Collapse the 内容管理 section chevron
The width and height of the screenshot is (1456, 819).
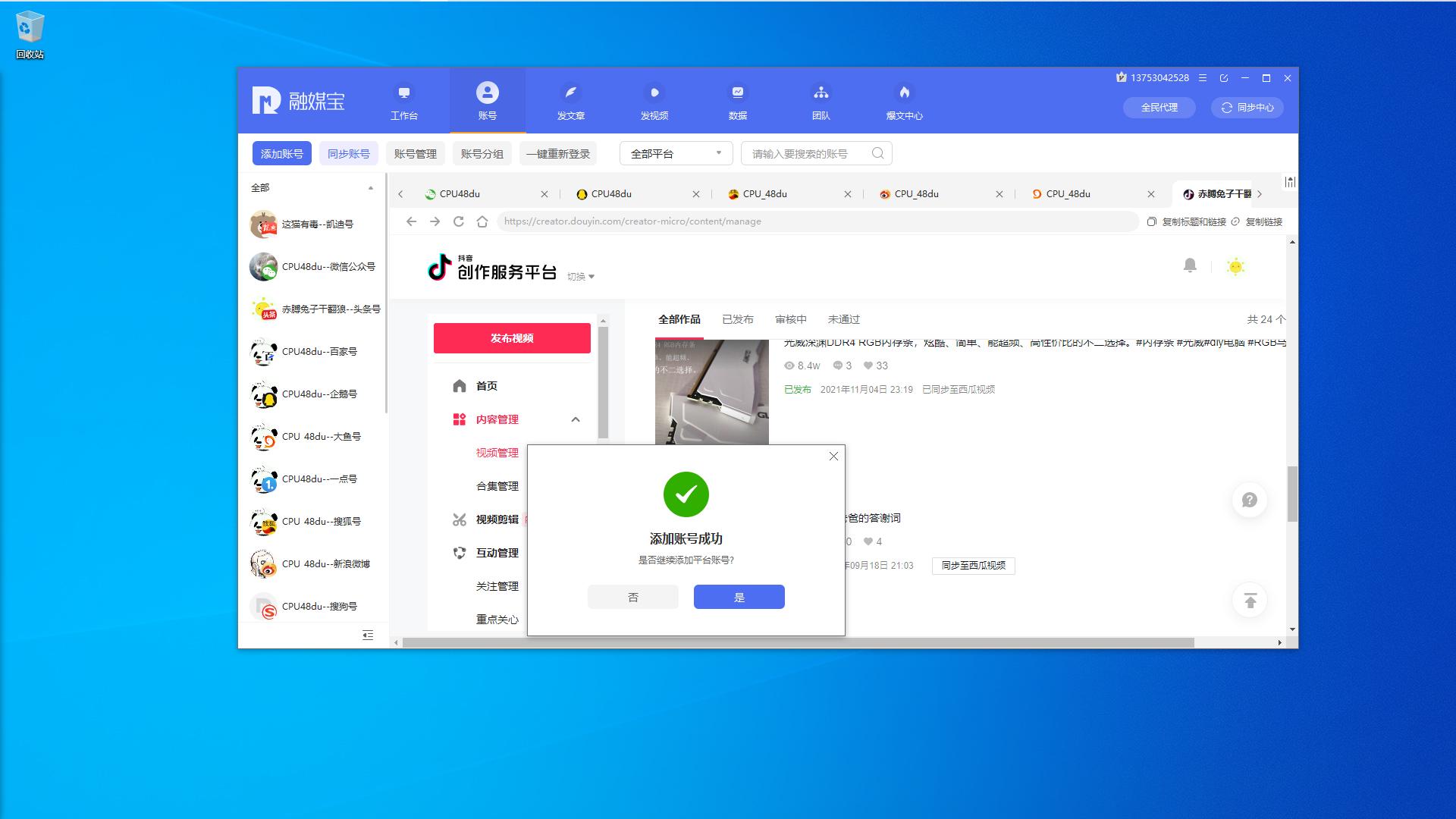[576, 419]
